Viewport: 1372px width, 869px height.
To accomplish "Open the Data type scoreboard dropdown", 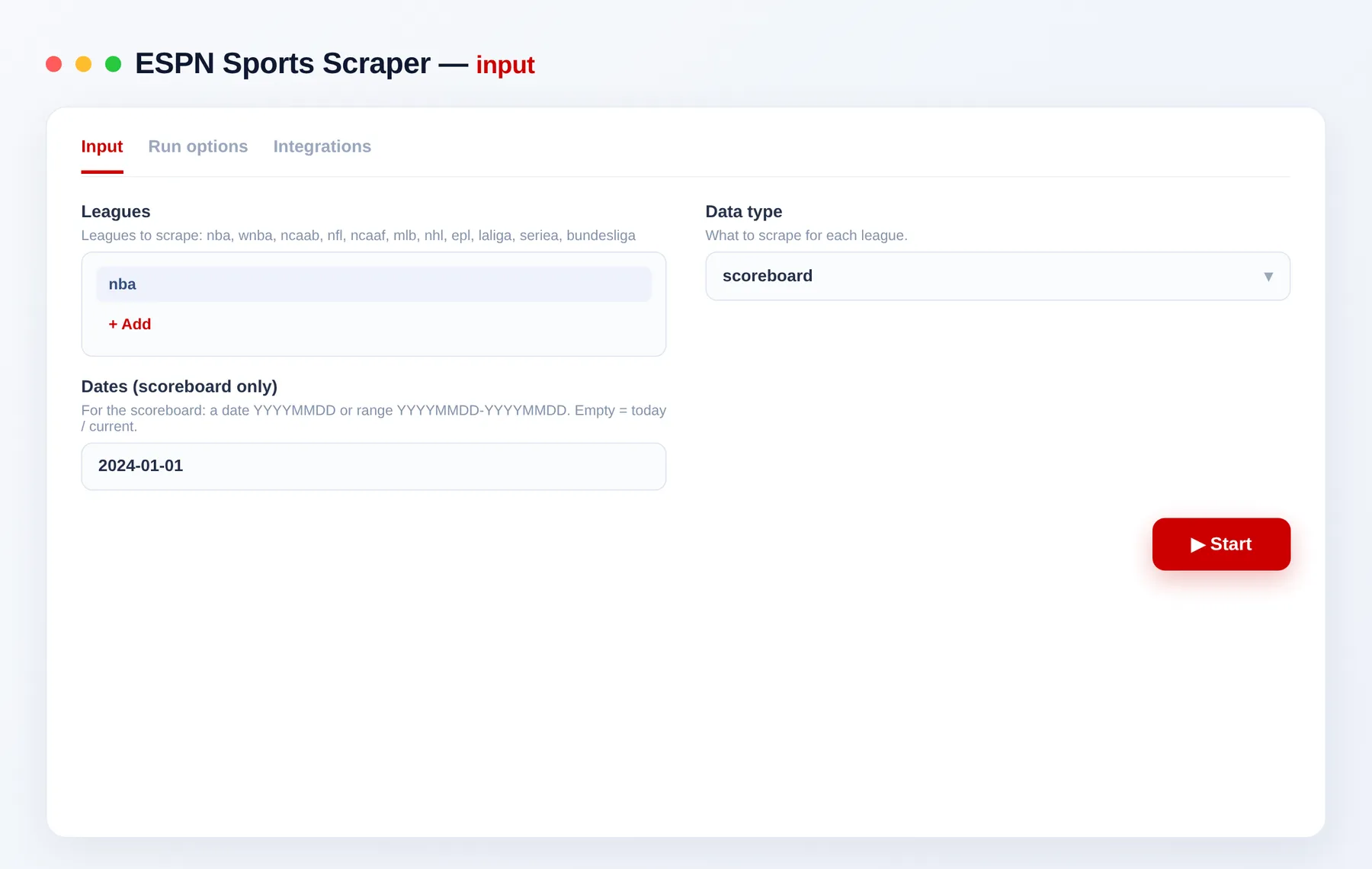I will (998, 276).
